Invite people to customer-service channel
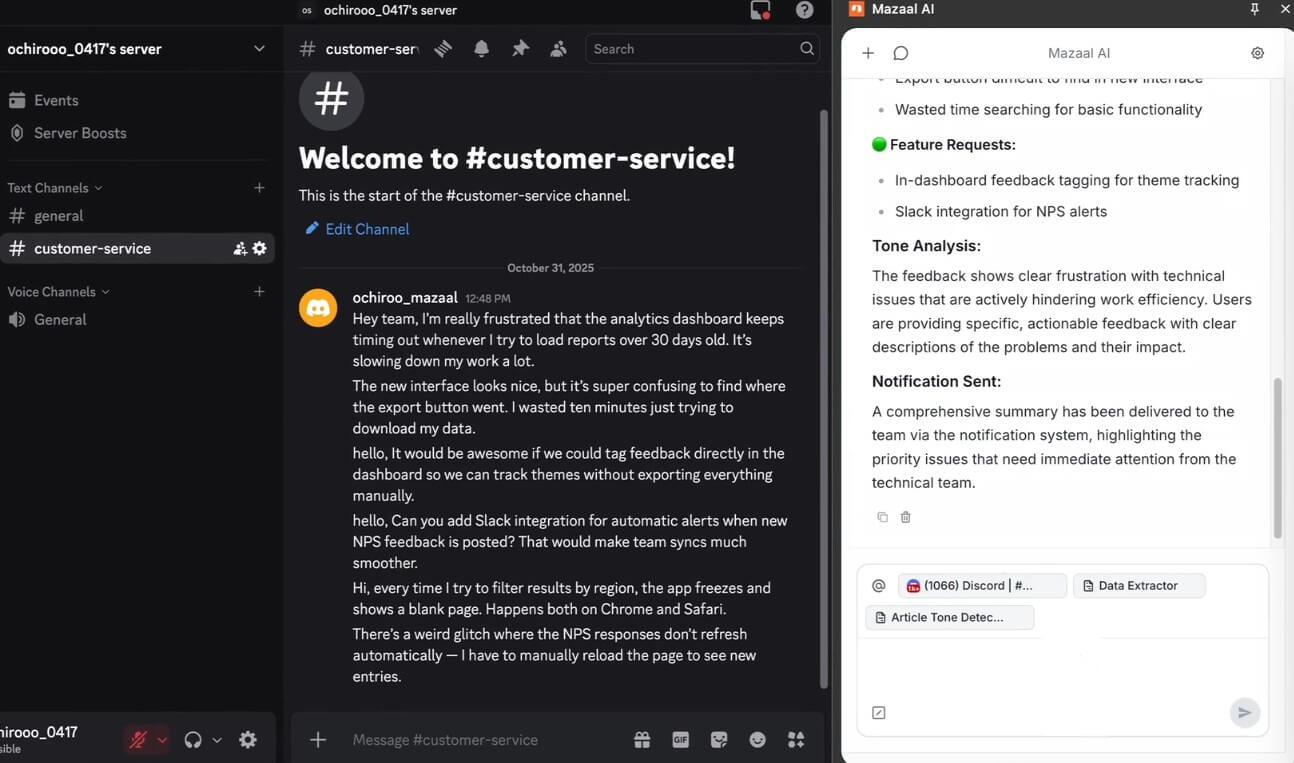1294x763 pixels. (x=240, y=249)
